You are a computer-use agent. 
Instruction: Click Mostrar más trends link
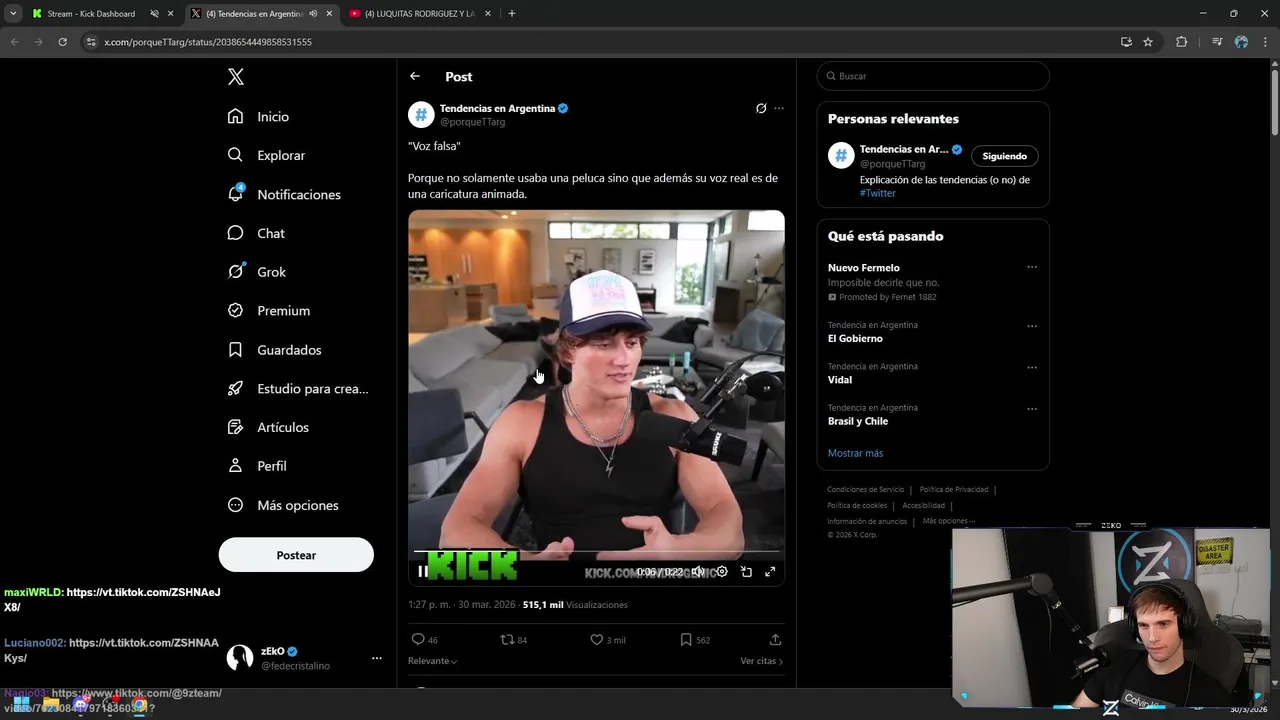tap(855, 453)
